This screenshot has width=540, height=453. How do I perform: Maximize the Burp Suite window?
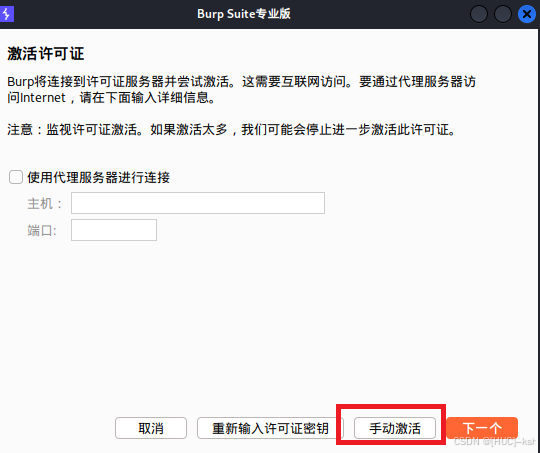tap(503, 14)
